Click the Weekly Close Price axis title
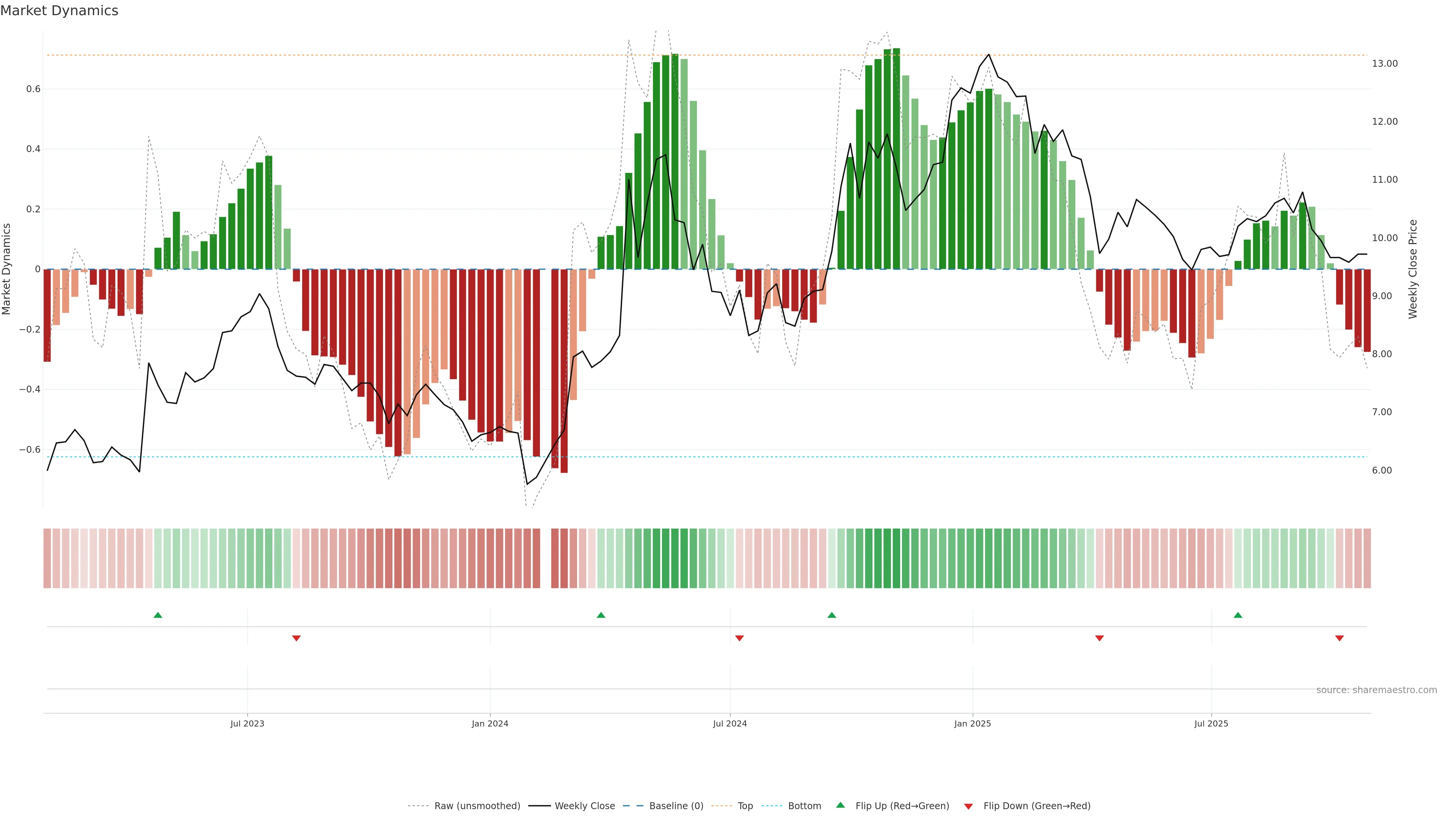Viewport: 1456px width, 819px height. point(1412,269)
